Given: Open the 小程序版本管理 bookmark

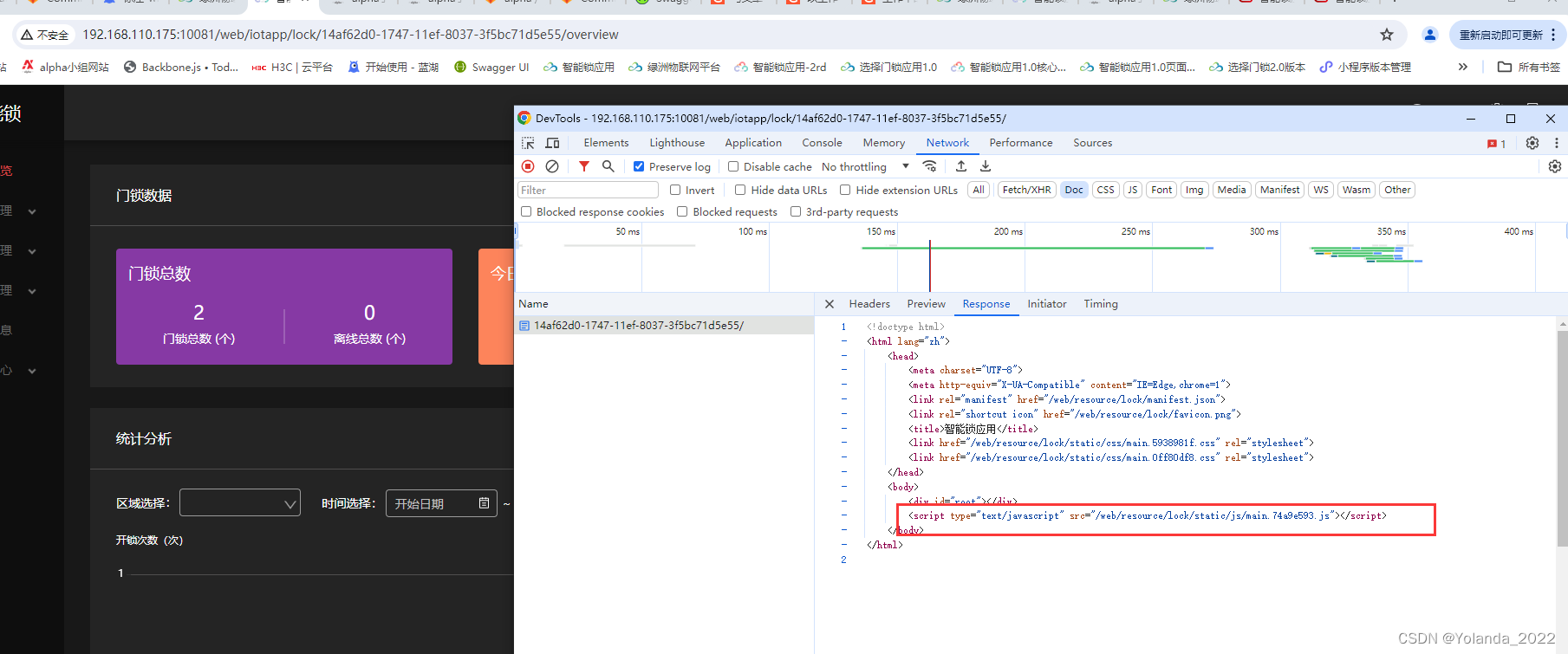Looking at the screenshot, I should click(1365, 67).
